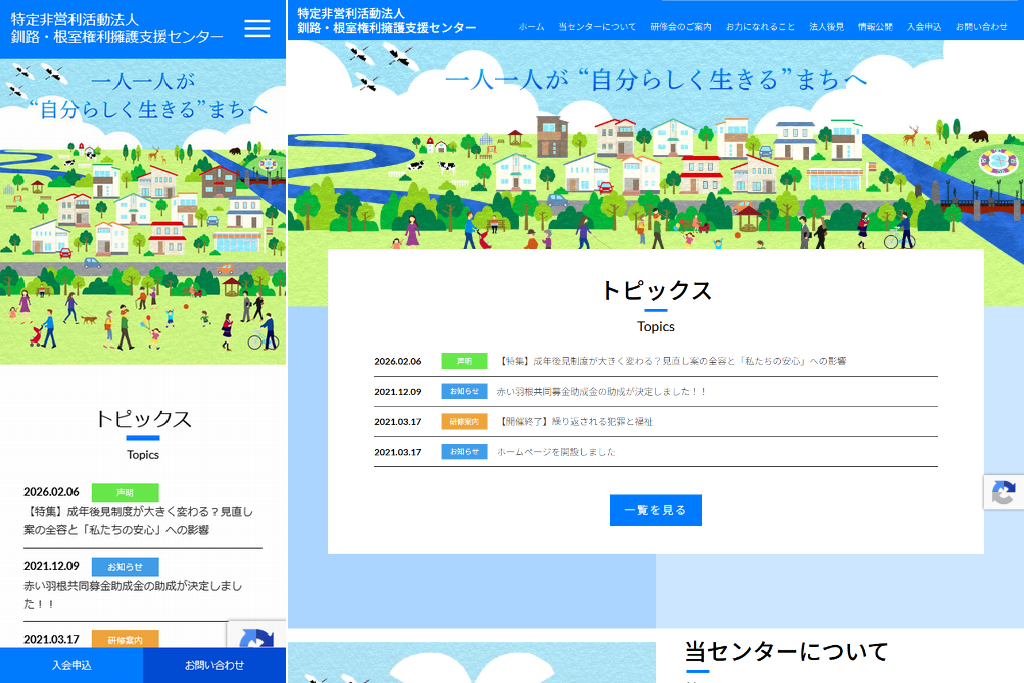The height and width of the screenshot is (683, 1024).
Task: Click the green 声明 tag in desktop list
Action: (x=464, y=361)
